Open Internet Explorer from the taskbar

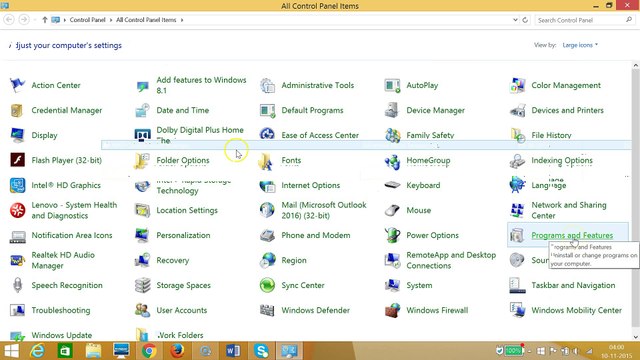coord(38,351)
